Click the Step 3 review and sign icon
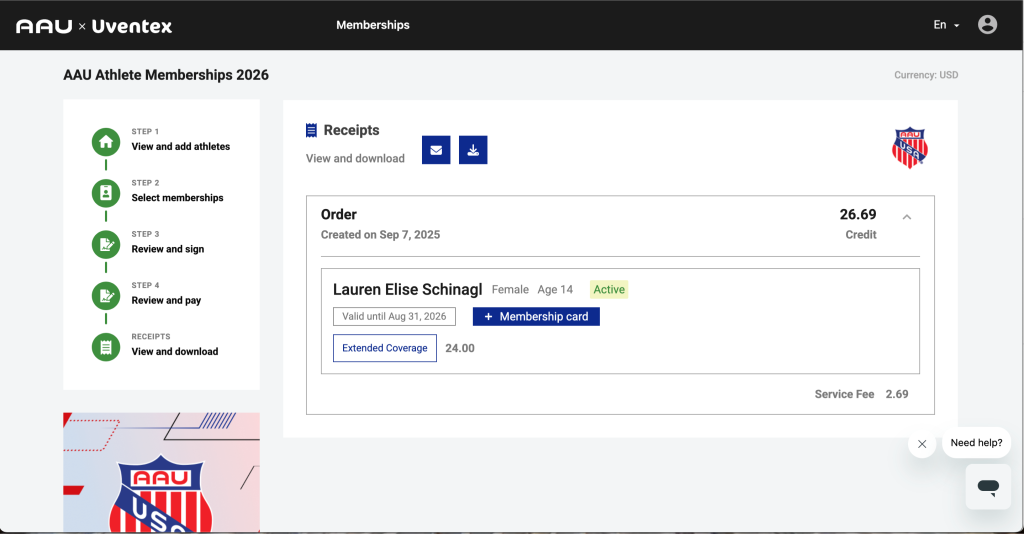 106,244
